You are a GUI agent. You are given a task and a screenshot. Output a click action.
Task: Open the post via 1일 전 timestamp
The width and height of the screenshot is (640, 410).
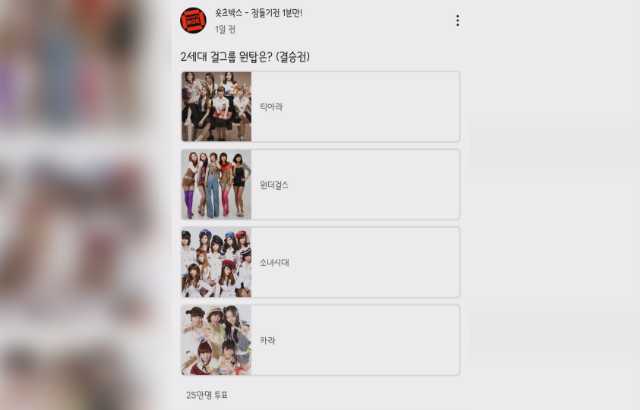point(225,29)
